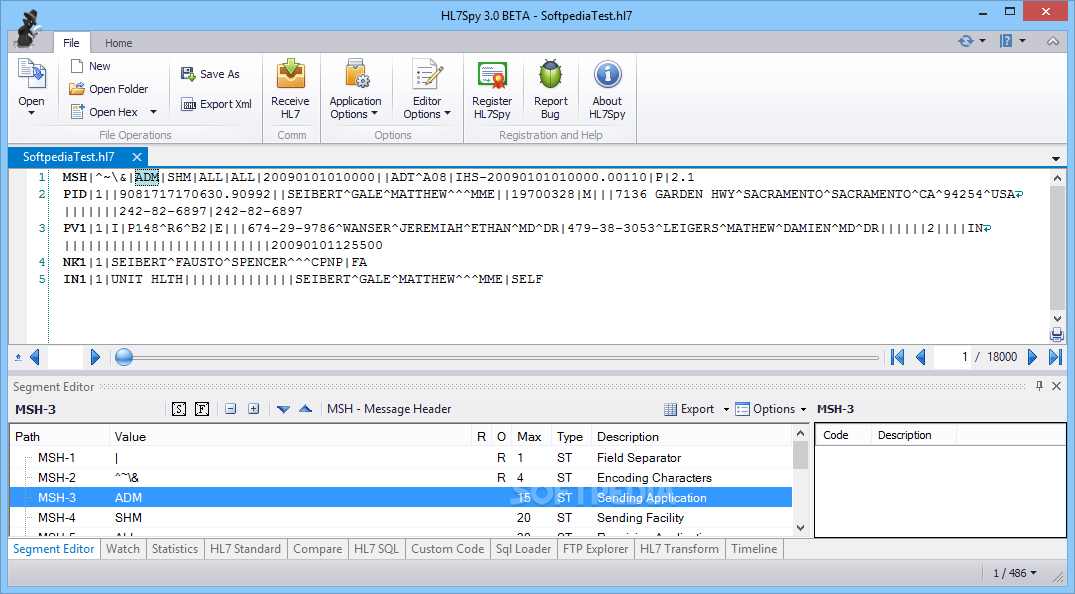Create a New file
Screen dimensions: 1075x594
click(90, 66)
